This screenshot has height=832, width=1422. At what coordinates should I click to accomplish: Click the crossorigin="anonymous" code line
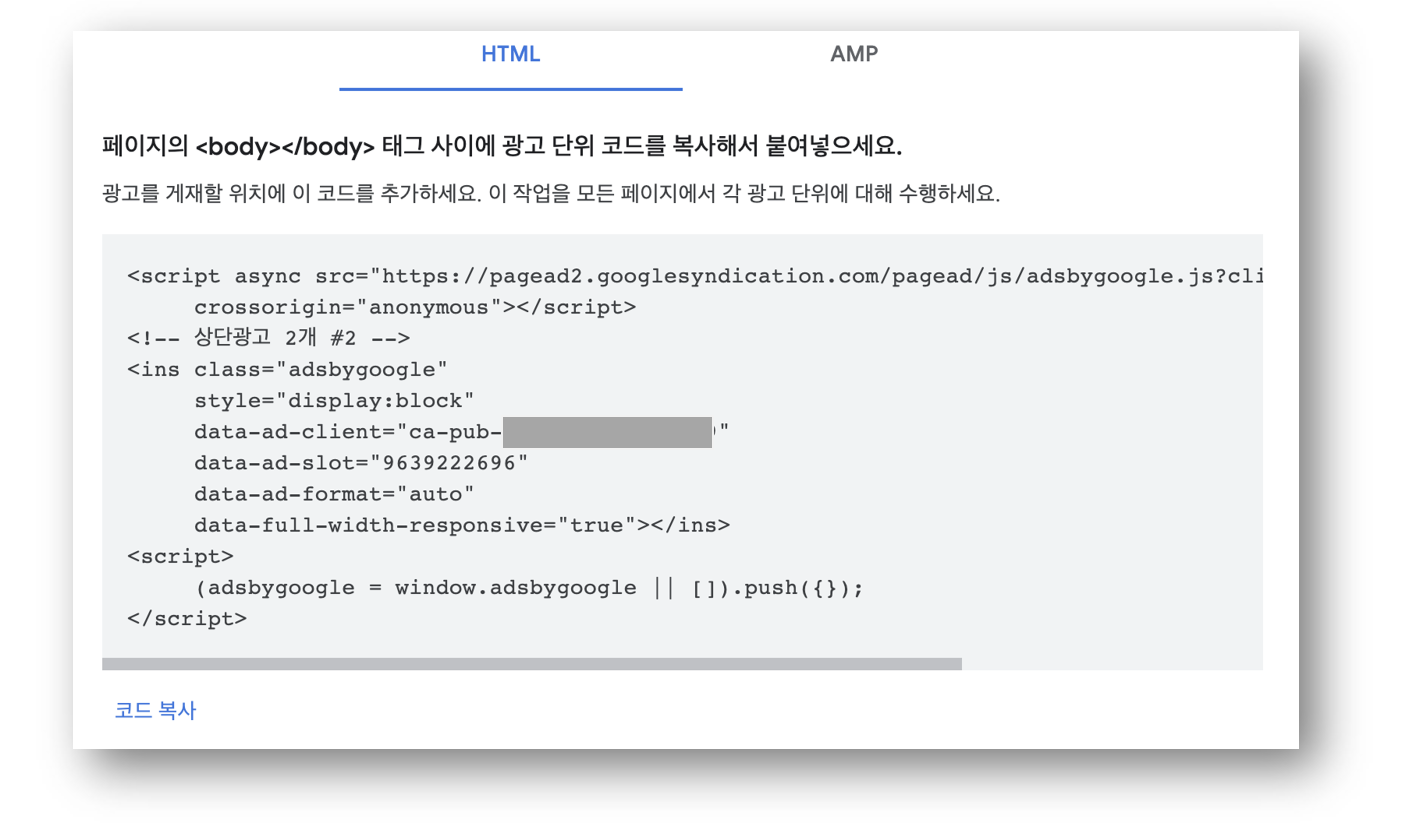pos(415,308)
